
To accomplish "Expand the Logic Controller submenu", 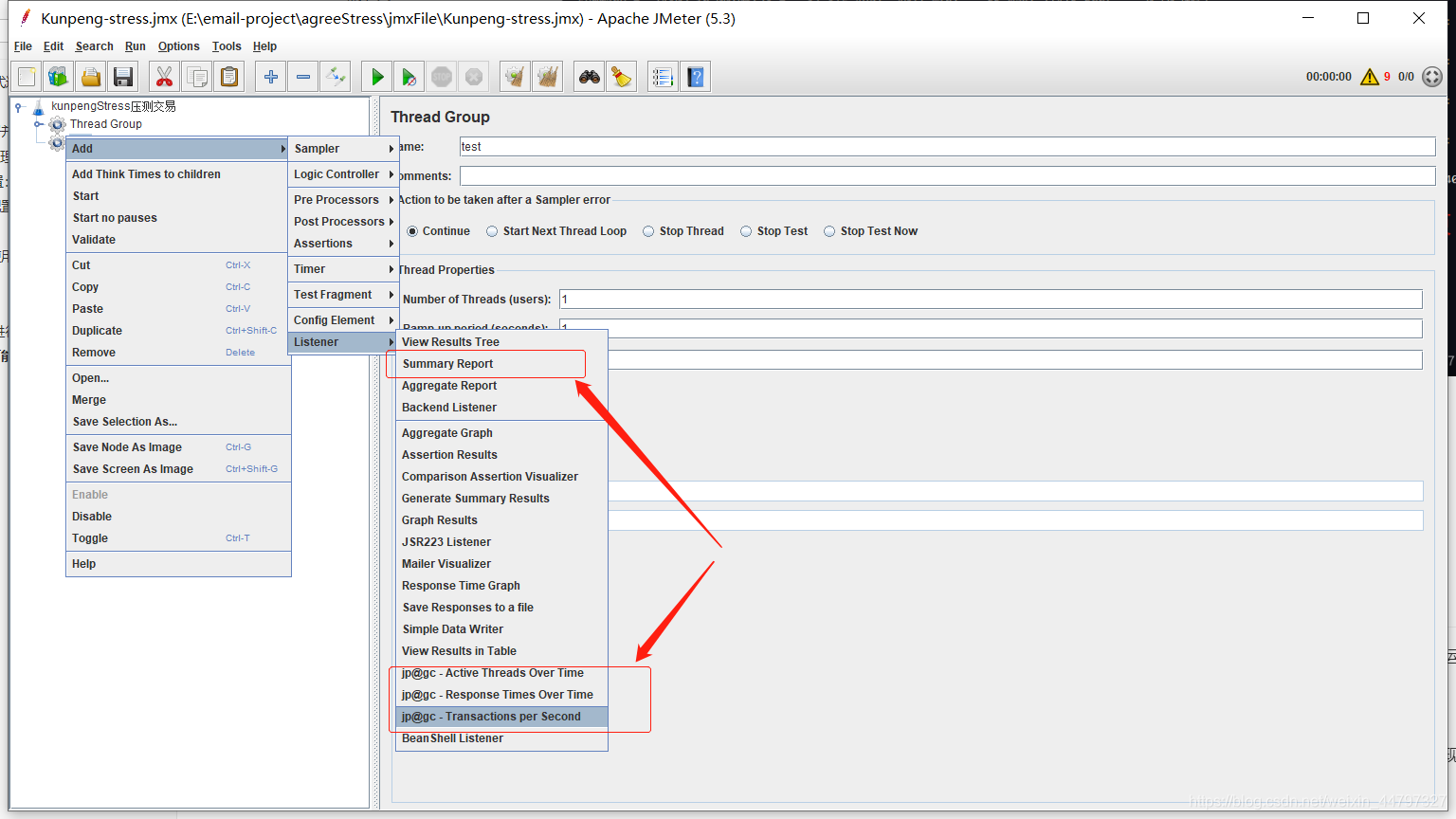I will pyautogui.click(x=343, y=174).
